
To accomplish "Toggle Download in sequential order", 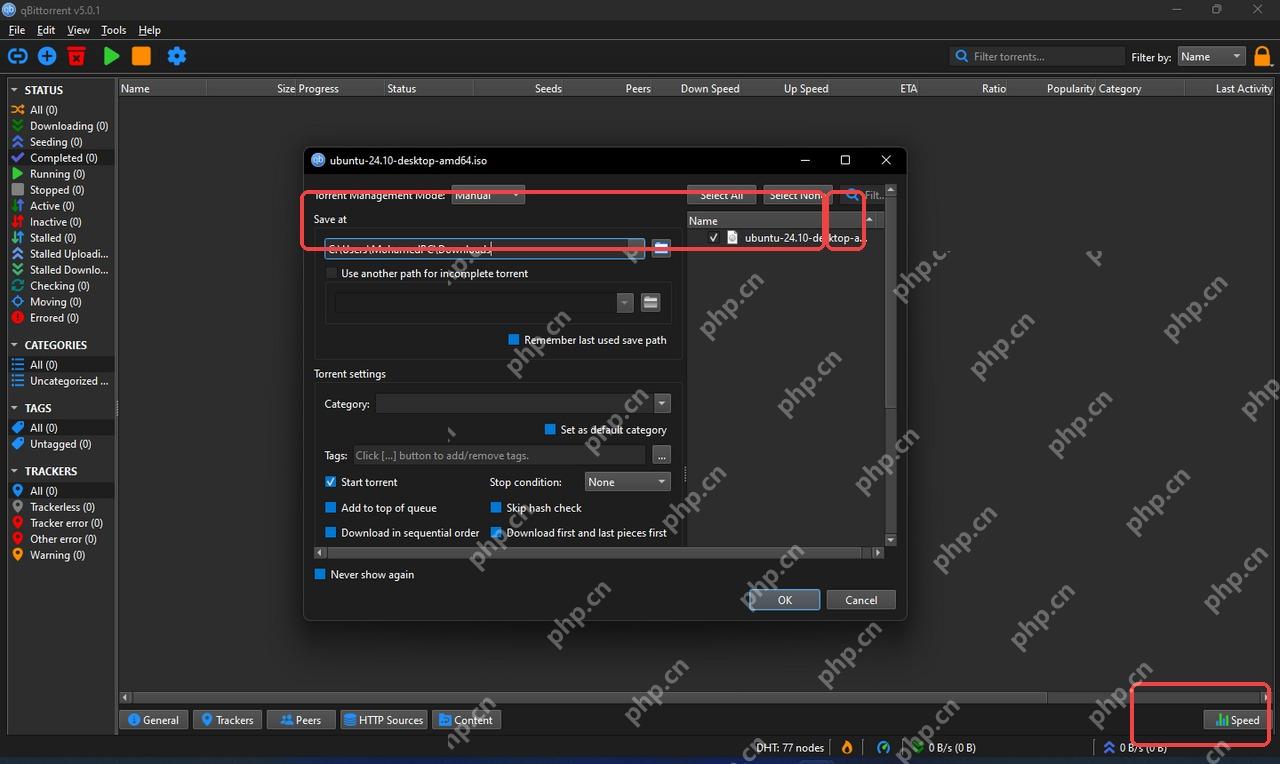I will point(331,533).
